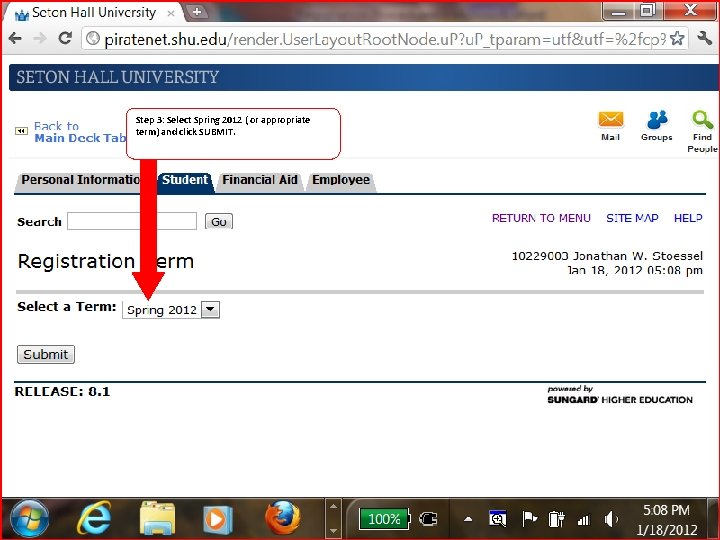Viewport: 720px width, 540px height.
Task: Click the magnifier tray icon
Action: 498,519
